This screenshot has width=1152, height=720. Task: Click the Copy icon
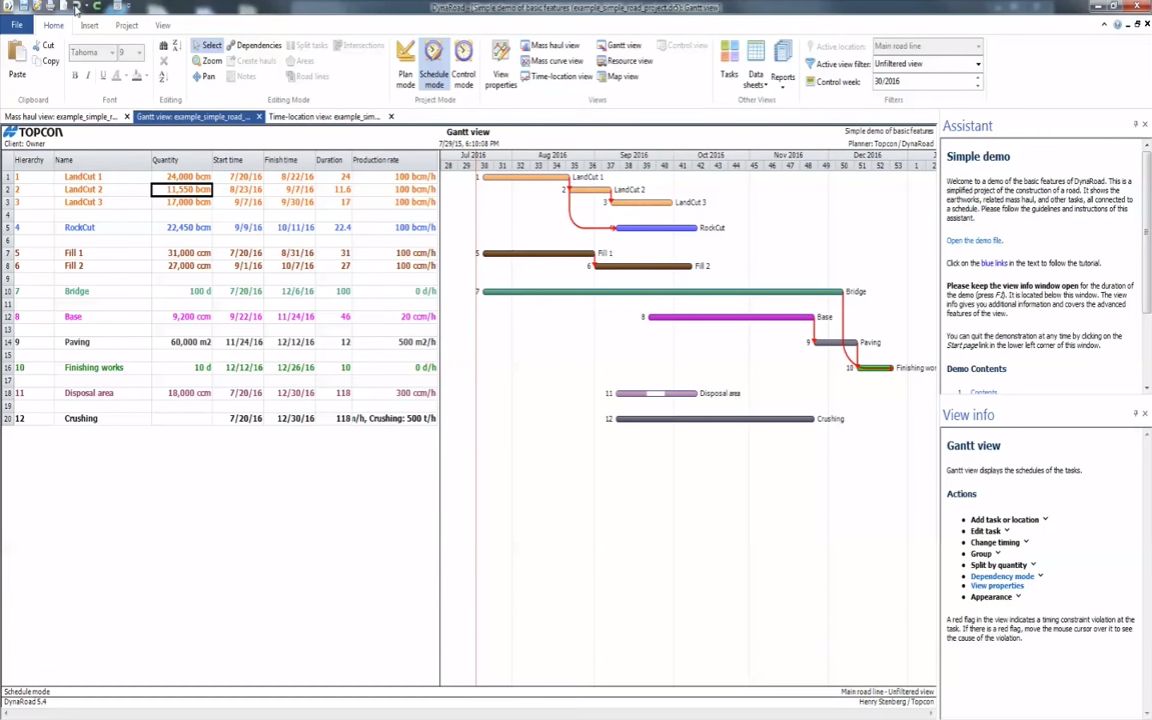coord(37,61)
